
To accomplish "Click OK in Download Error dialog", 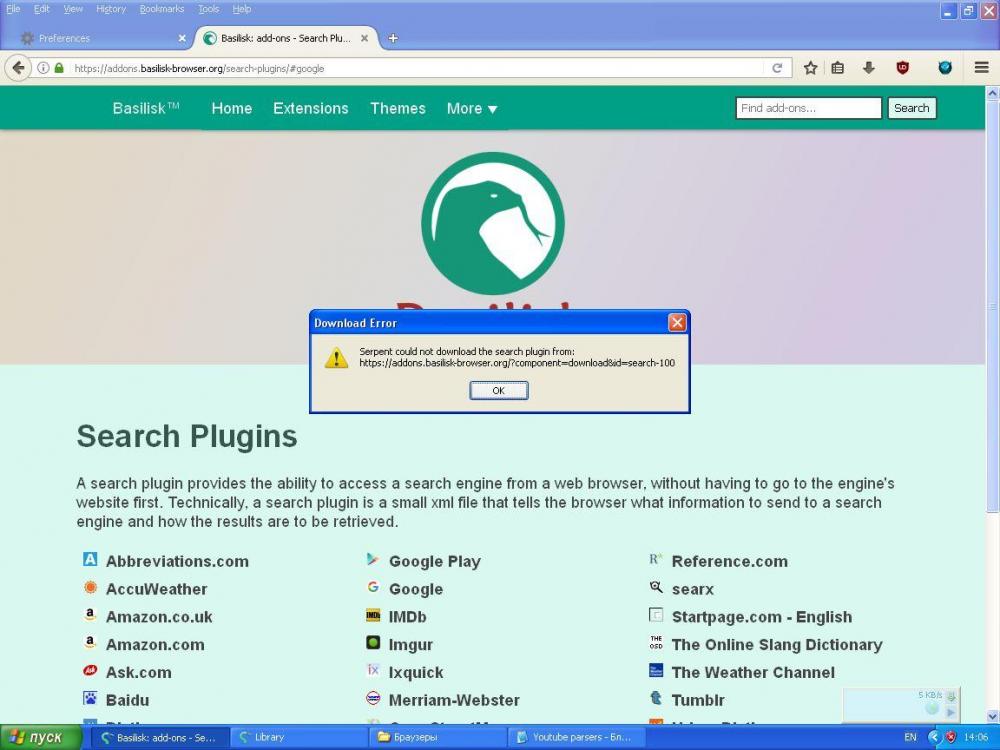I will click(x=499, y=390).
